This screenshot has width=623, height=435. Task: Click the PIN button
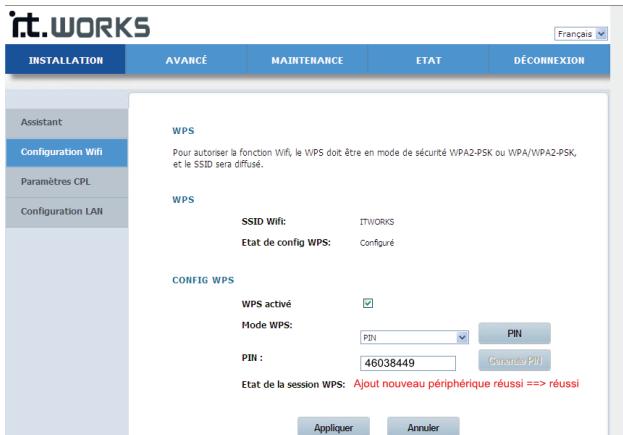click(515, 333)
